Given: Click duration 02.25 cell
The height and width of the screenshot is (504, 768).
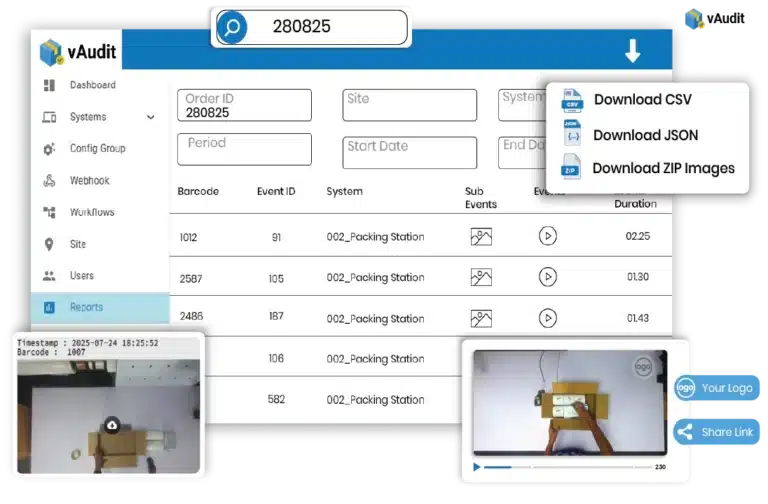Looking at the screenshot, I should 638,237.
